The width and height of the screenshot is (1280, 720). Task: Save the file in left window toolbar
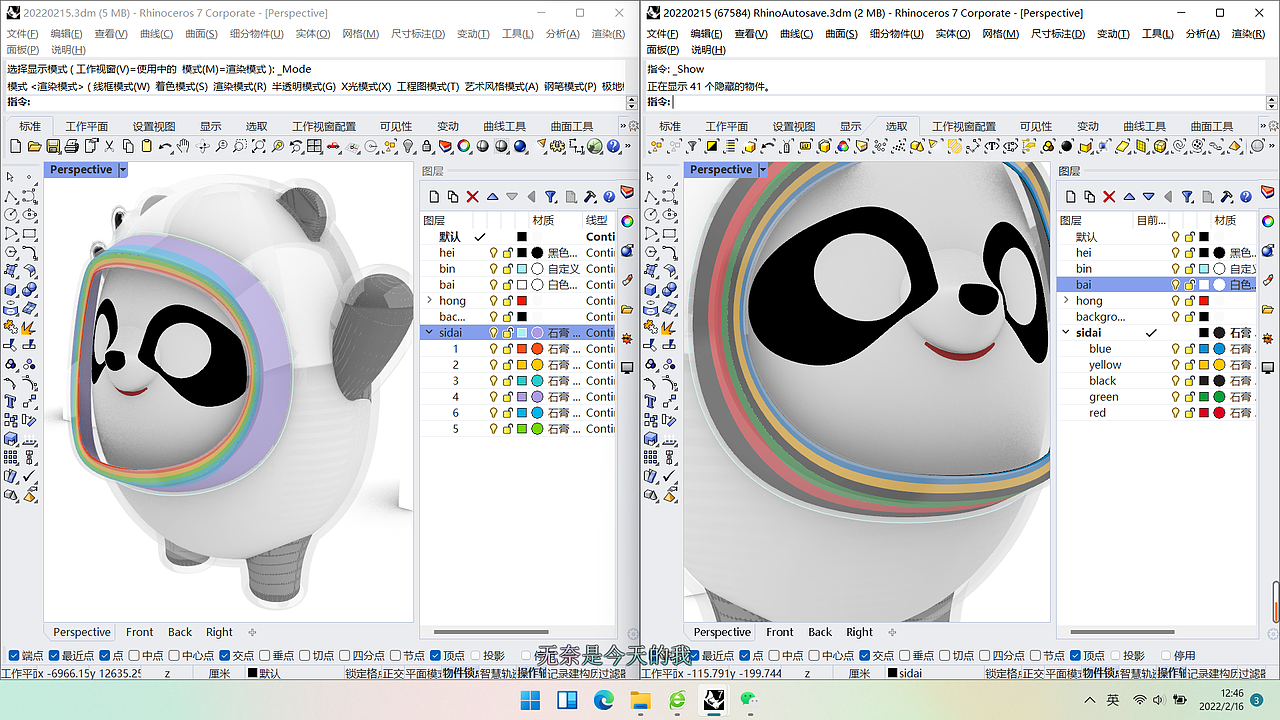54,146
